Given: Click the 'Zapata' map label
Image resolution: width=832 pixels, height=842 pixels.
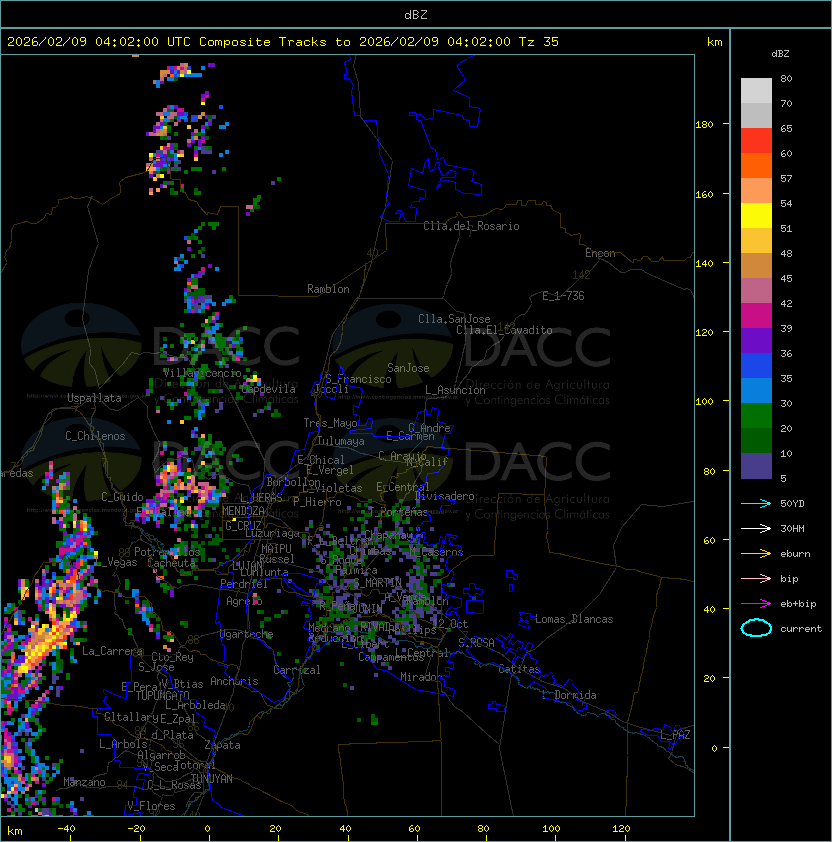Looking at the screenshot, I should pyautogui.click(x=222, y=745).
